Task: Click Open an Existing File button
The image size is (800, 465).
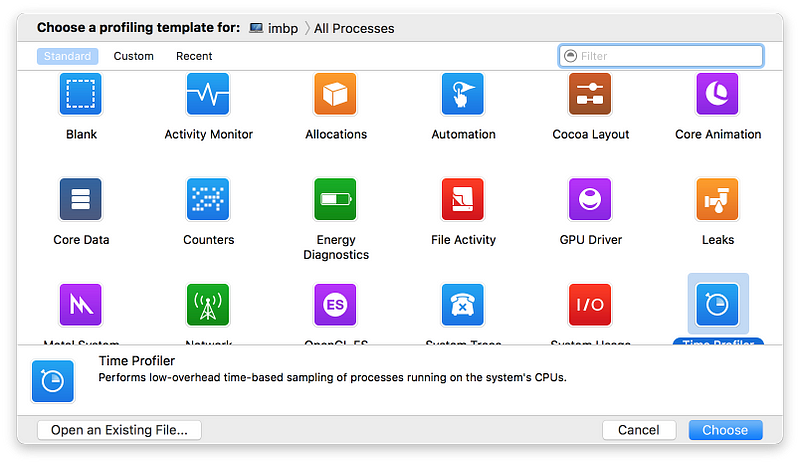Action: [x=119, y=430]
